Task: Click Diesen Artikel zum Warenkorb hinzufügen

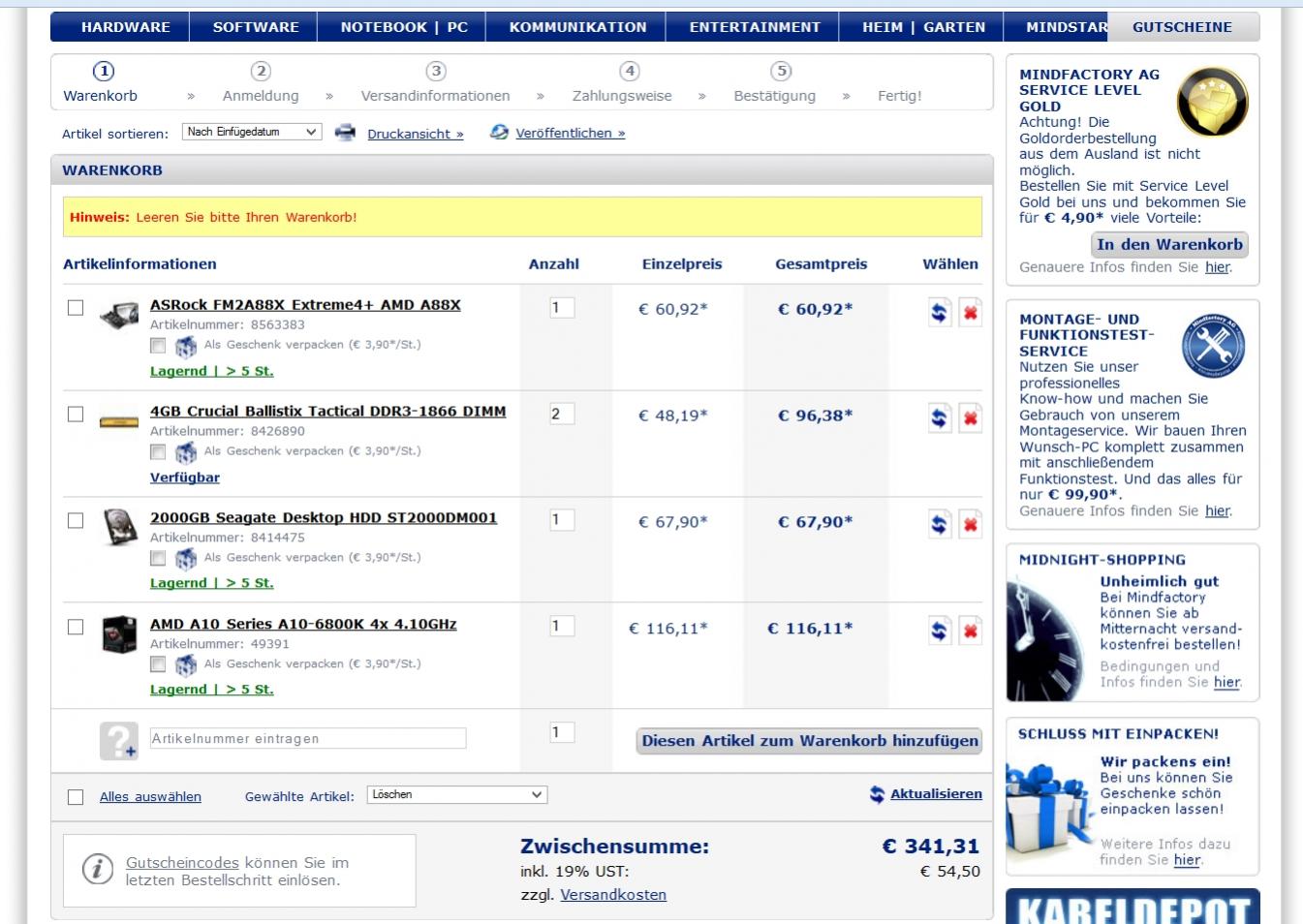Action: pos(809,741)
